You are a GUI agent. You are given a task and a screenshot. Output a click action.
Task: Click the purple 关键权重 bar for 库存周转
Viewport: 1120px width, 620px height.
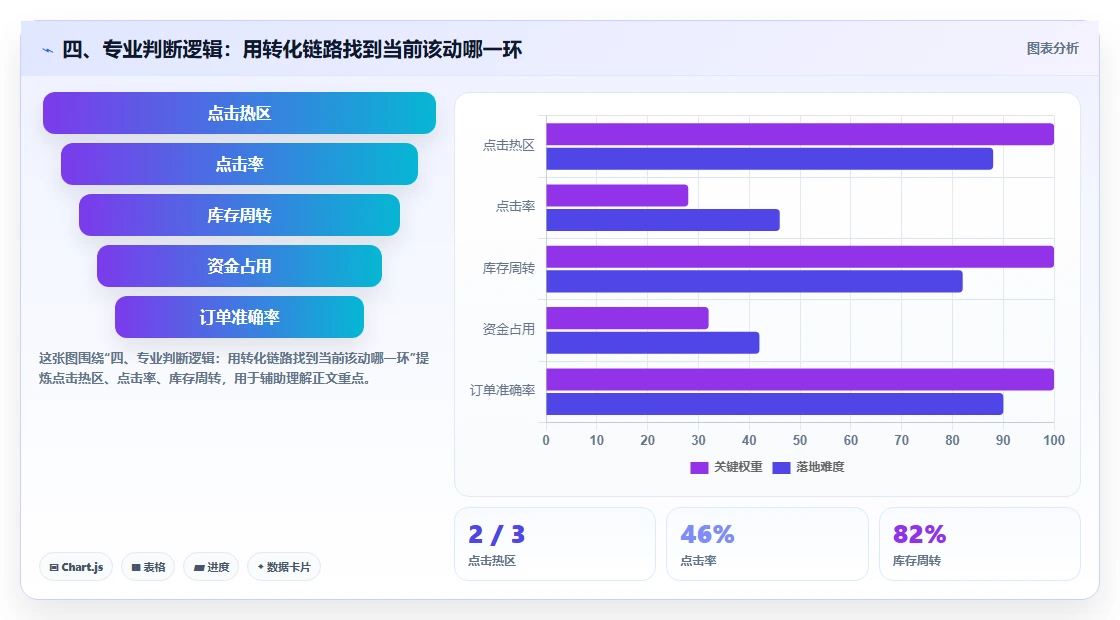click(800, 256)
